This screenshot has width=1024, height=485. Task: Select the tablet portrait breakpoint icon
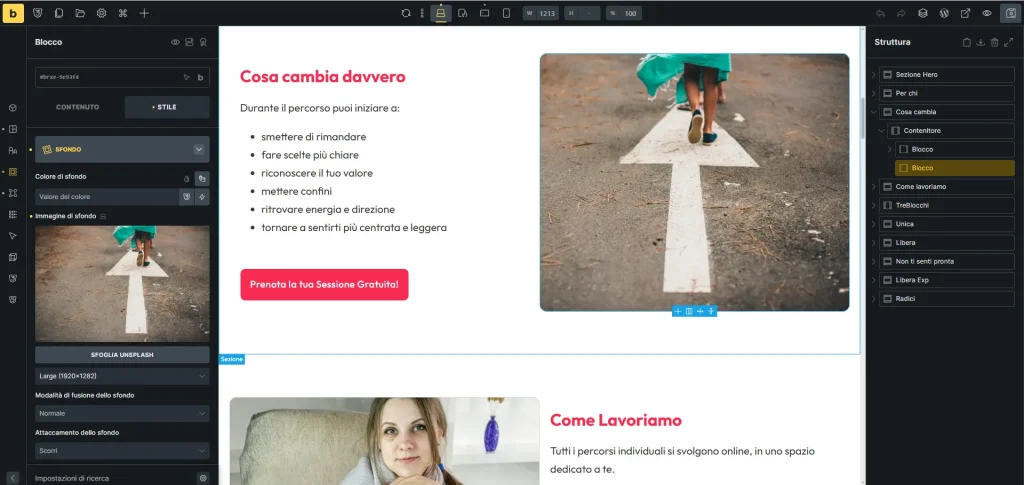point(463,13)
